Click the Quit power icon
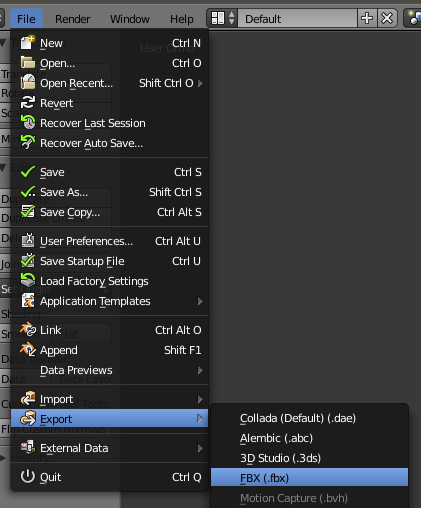The width and height of the screenshot is (421, 508). coord(28,476)
